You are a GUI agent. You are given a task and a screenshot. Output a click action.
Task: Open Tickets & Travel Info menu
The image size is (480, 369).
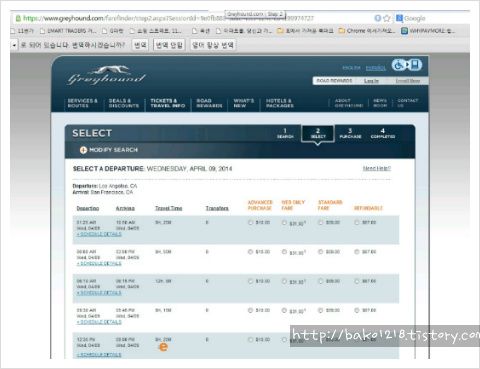[168, 103]
